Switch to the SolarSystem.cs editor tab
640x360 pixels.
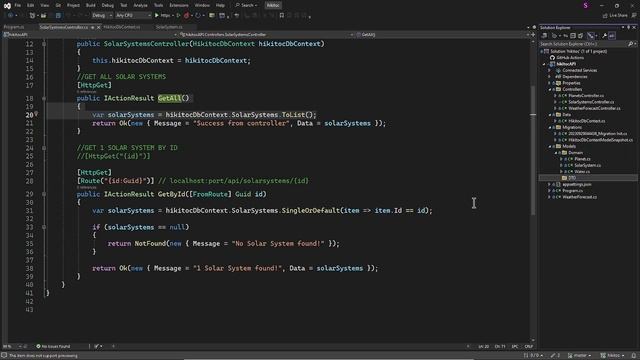click(169, 27)
